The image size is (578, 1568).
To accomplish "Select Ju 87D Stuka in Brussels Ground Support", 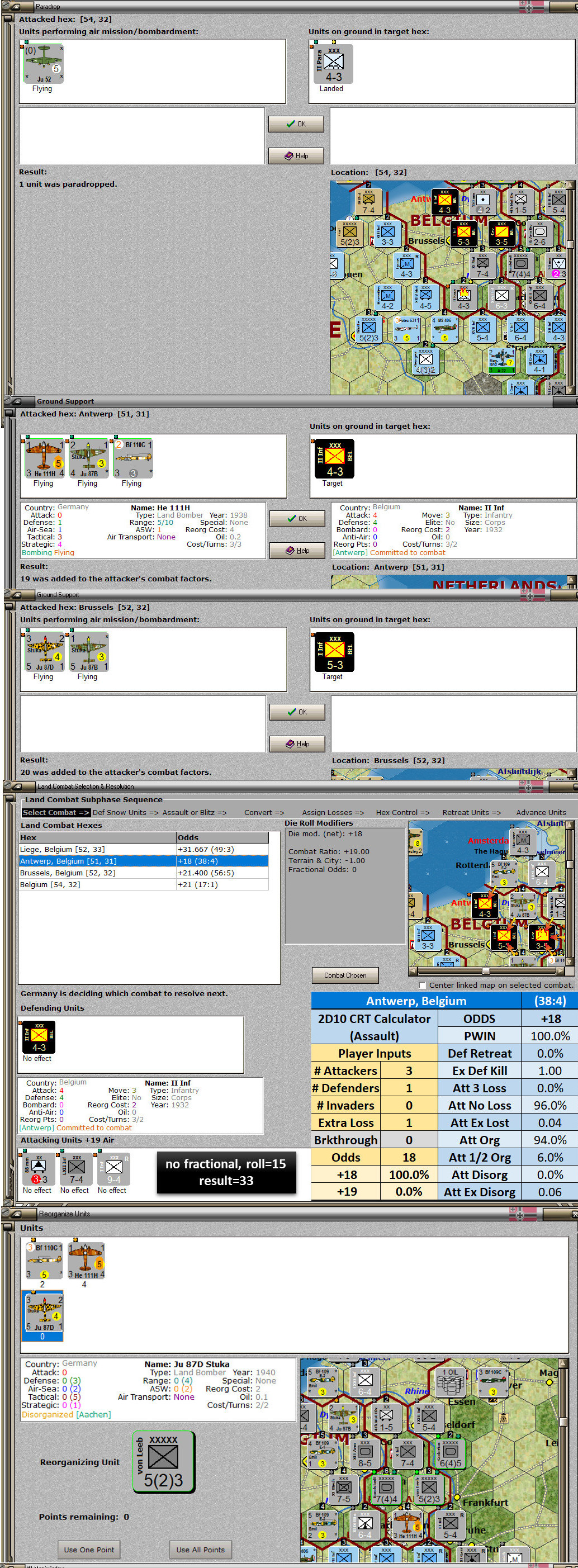I will 44,651.
